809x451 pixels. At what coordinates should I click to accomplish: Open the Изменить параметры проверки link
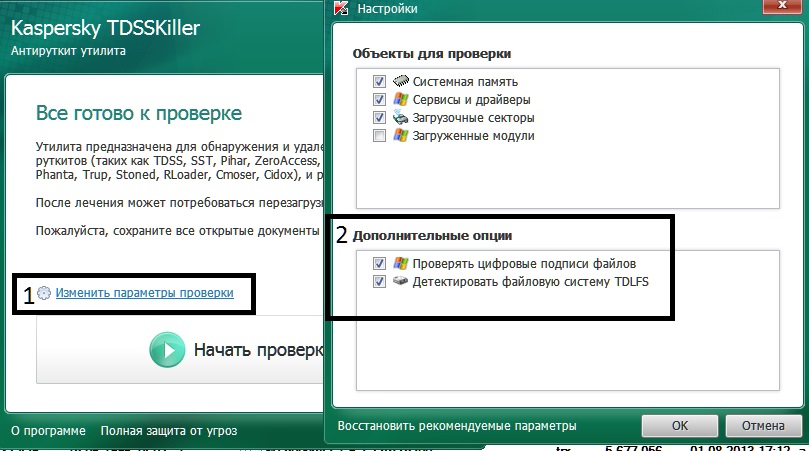click(x=144, y=293)
